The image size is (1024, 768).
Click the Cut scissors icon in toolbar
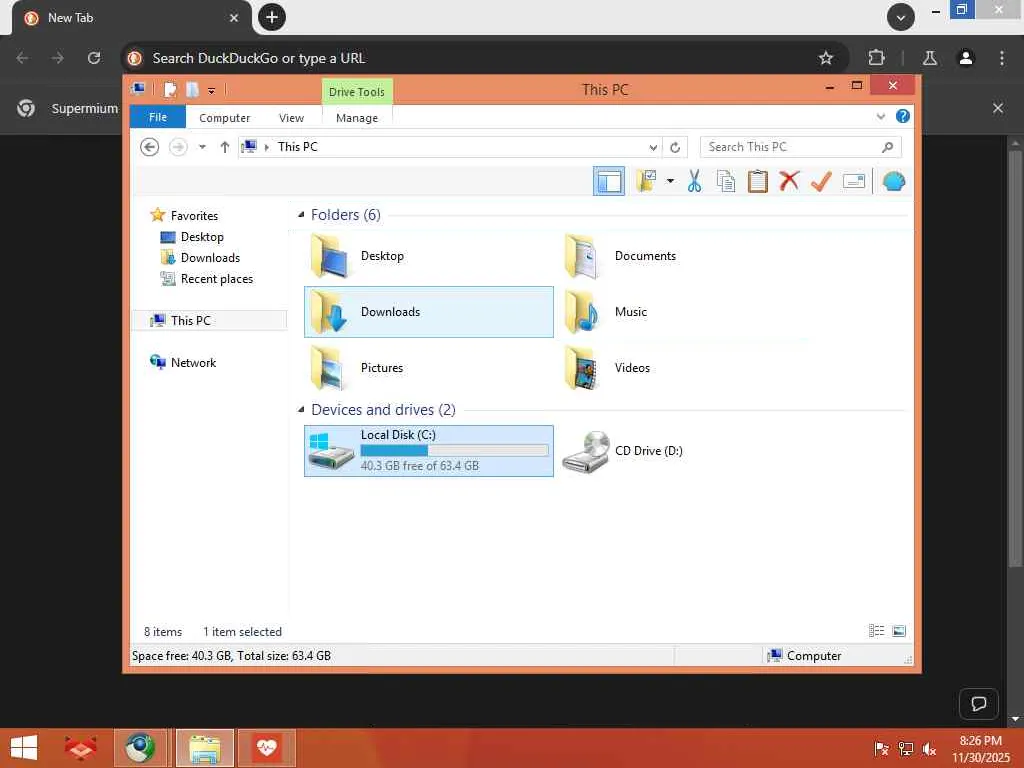tap(694, 181)
